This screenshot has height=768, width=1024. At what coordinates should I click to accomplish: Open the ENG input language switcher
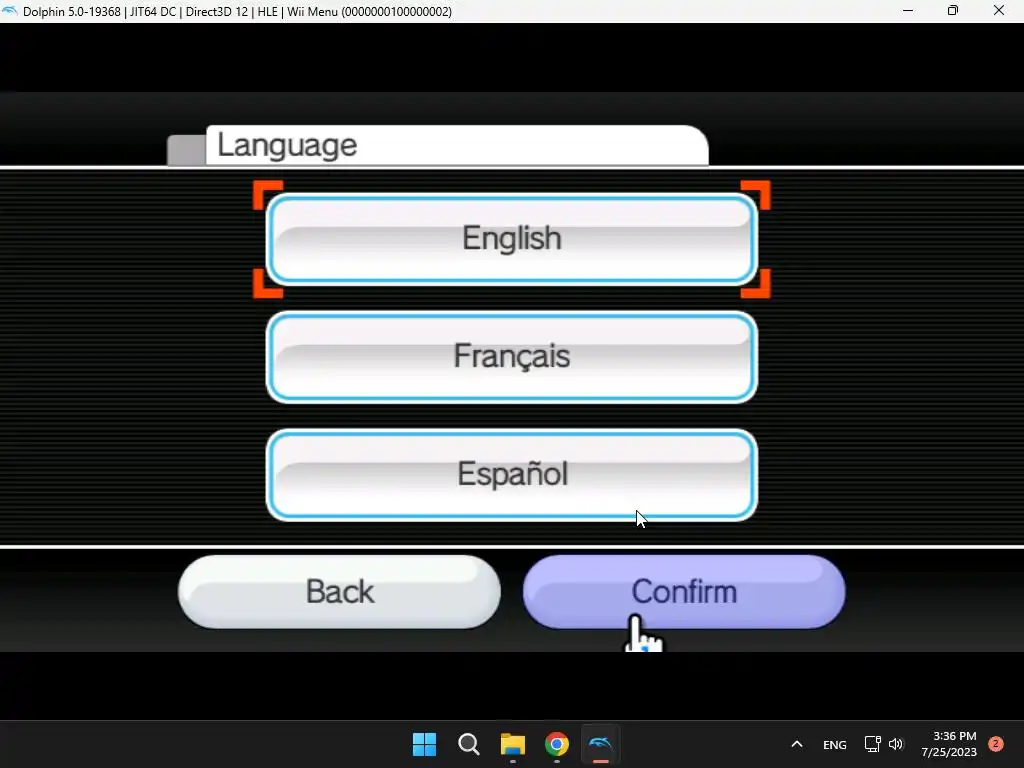tap(835, 744)
